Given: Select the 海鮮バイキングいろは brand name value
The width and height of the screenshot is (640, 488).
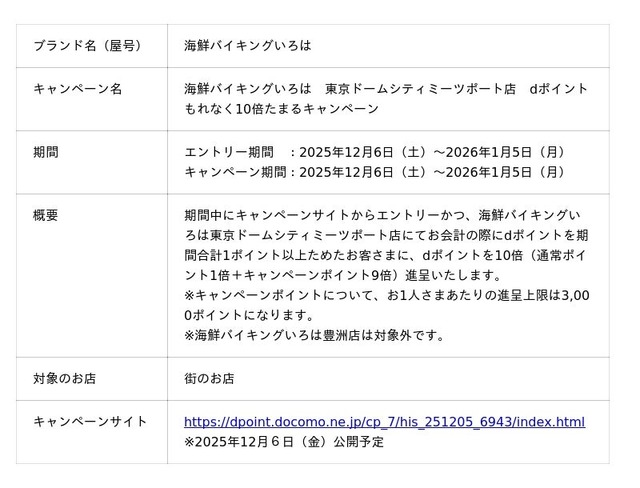Looking at the screenshot, I should tap(248, 46).
